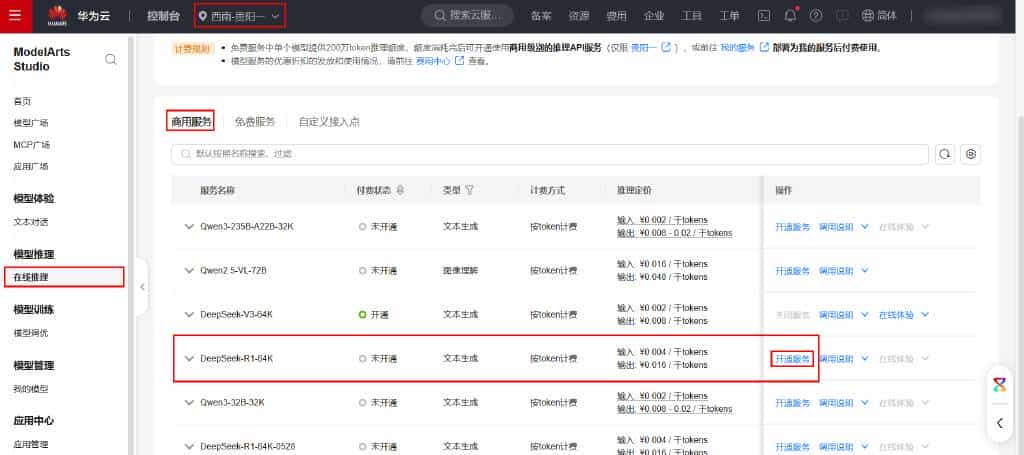
Task: Expand the Qwen3-32B-32K row
Action: click(189, 403)
